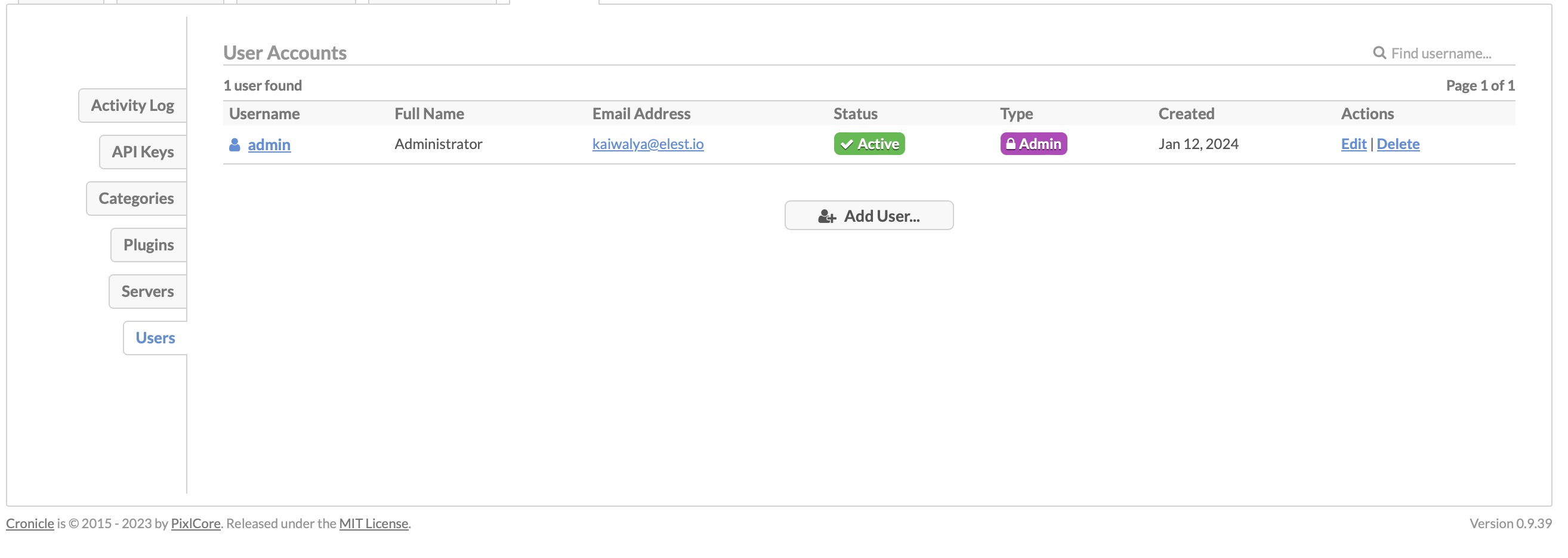Click the kaiwalya@elest.io email link
Screen dimensions: 1568x558
pos(647,144)
